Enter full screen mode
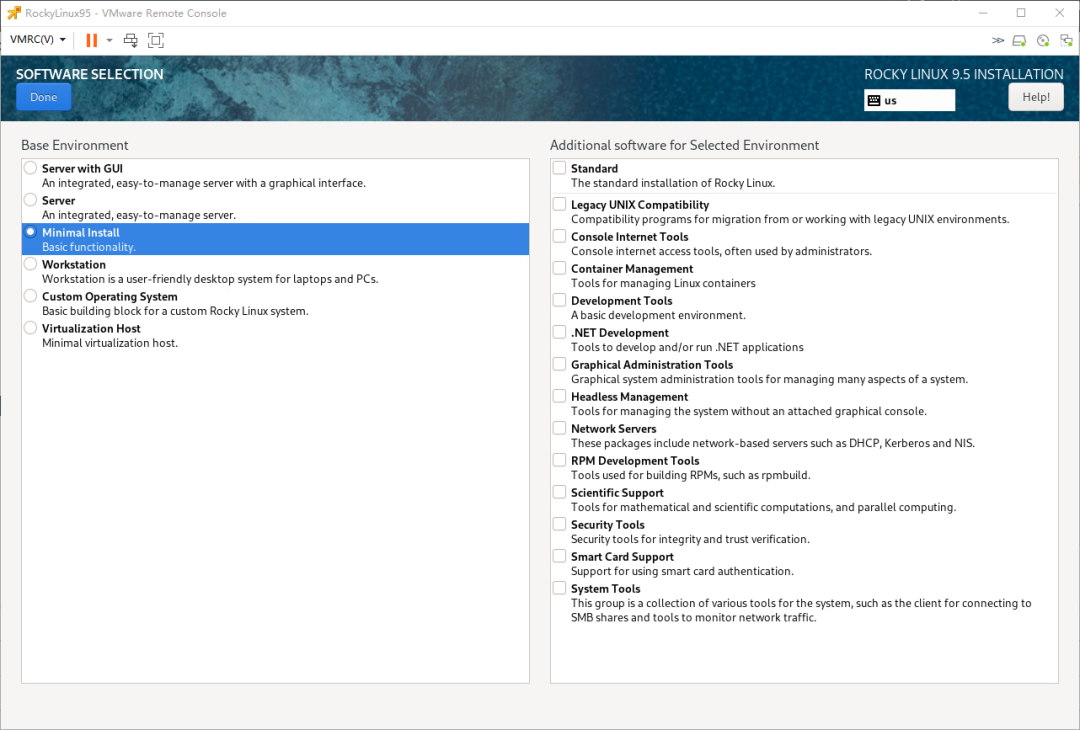 tap(156, 41)
